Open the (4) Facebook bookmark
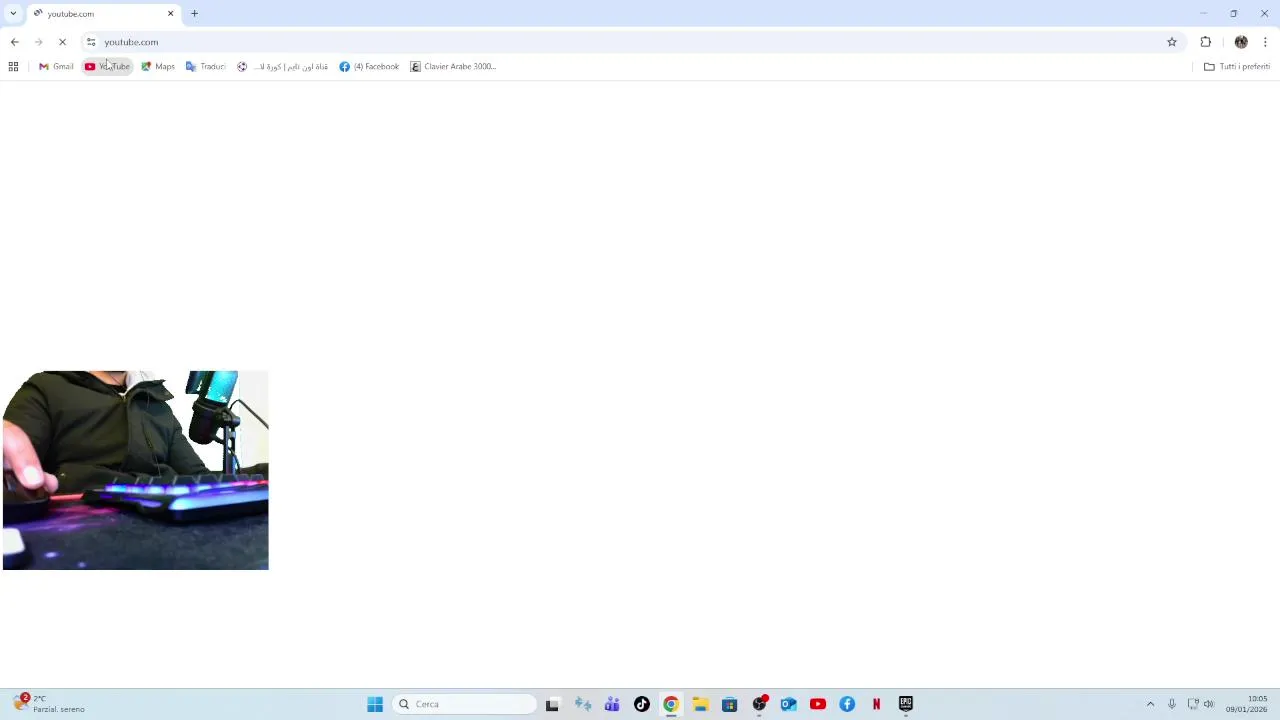The width and height of the screenshot is (1280, 720). tap(369, 66)
